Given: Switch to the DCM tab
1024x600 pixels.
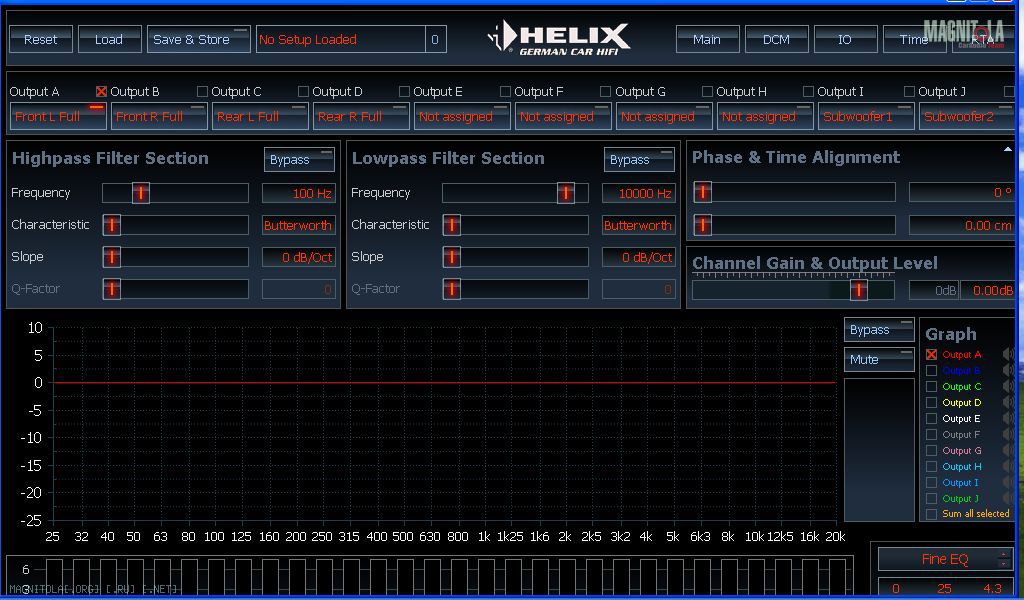Looking at the screenshot, I should coord(776,39).
